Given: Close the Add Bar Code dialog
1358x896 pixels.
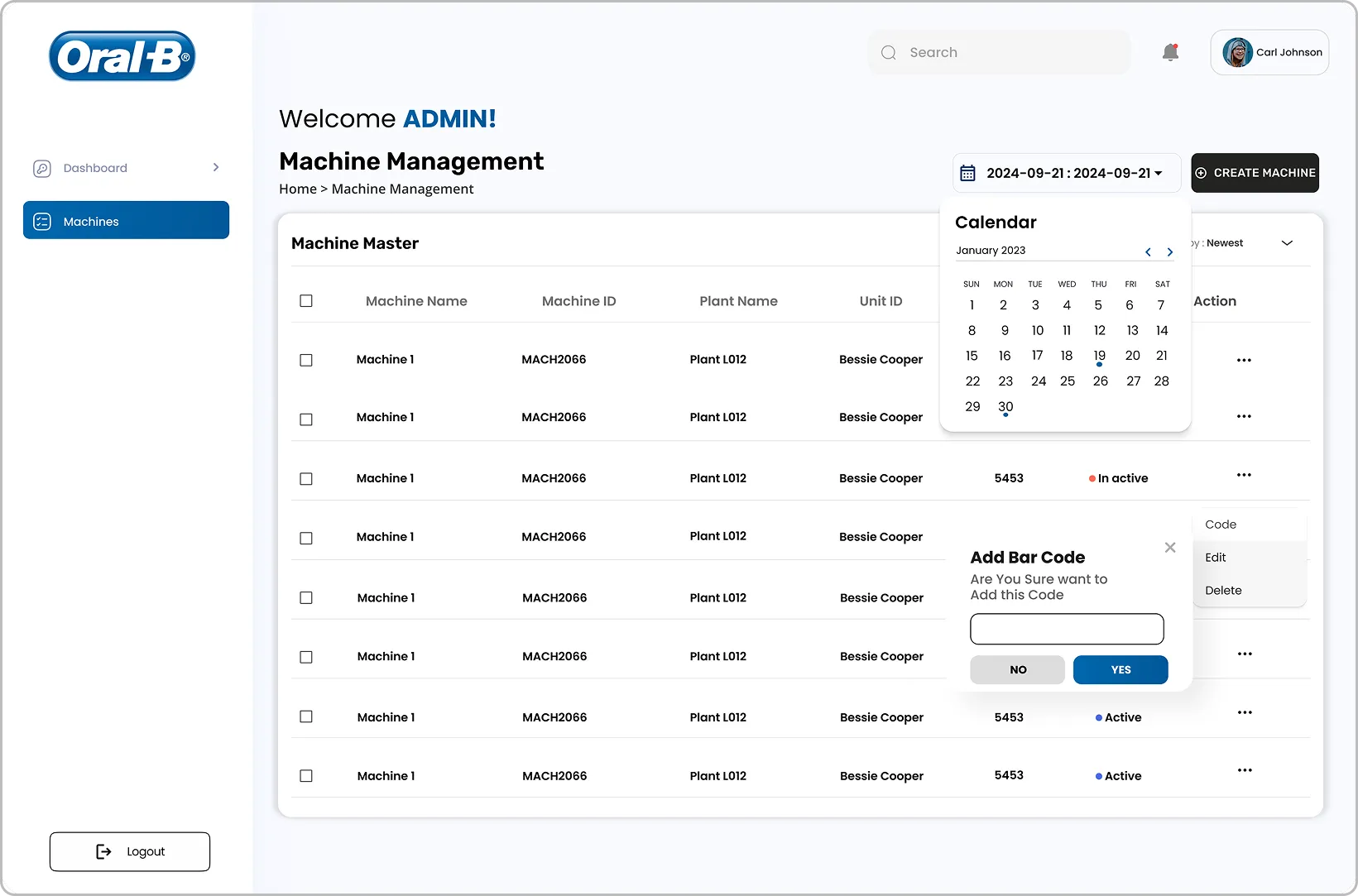Looking at the screenshot, I should pyautogui.click(x=1170, y=548).
